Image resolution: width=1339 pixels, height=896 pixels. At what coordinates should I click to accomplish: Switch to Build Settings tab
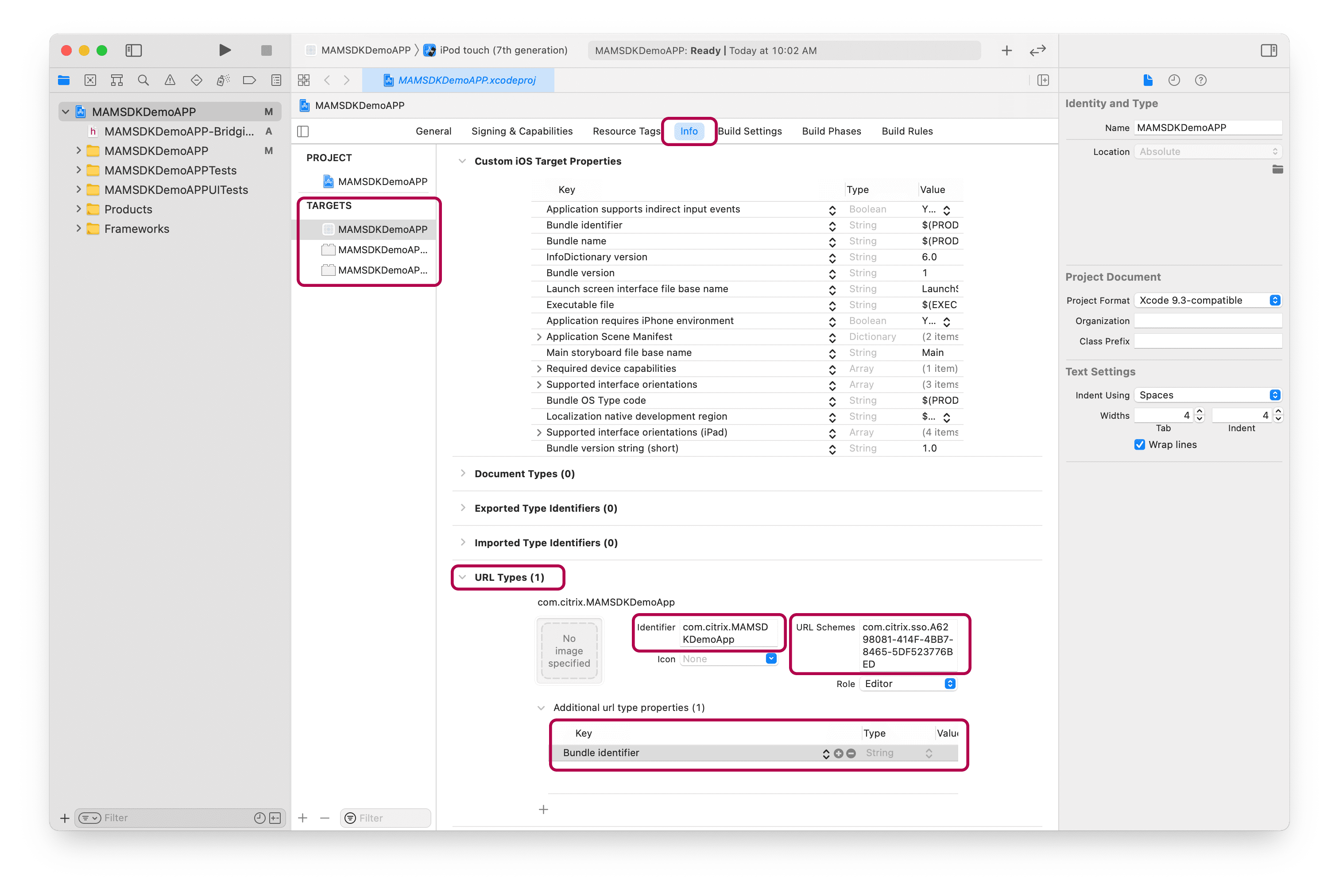click(751, 131)
